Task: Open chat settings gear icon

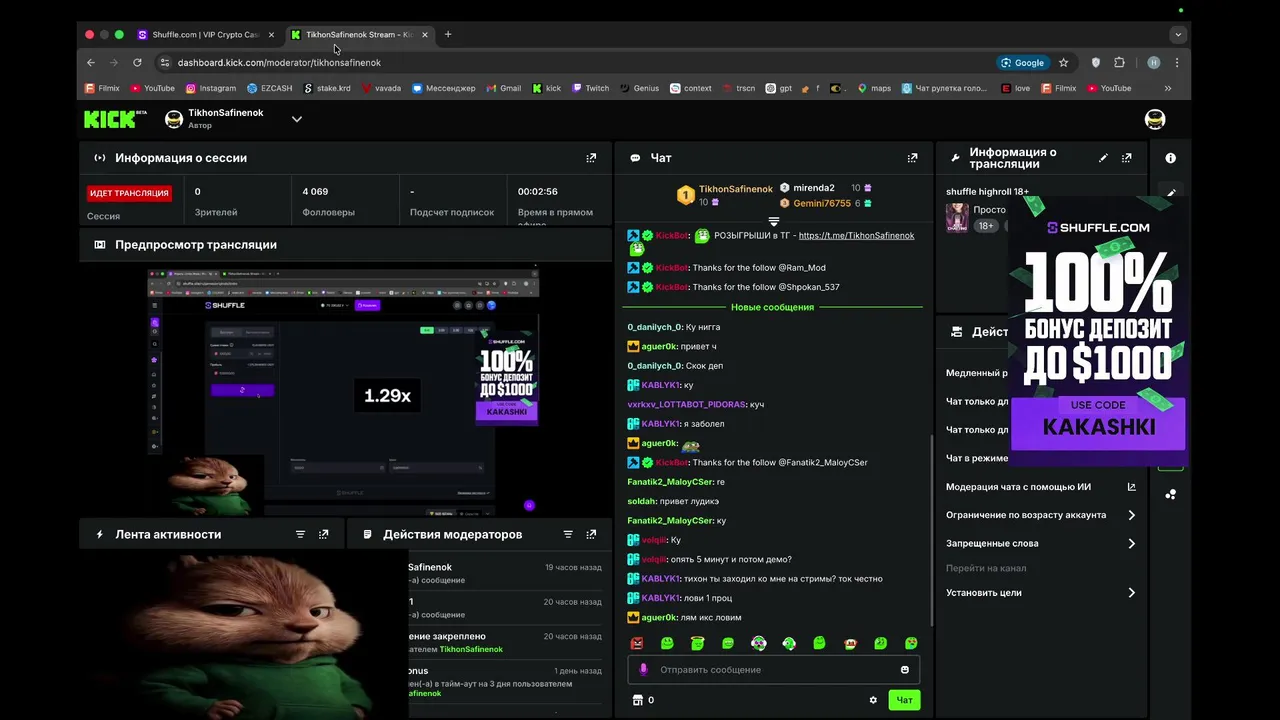Action: click(x=873, y=700)
